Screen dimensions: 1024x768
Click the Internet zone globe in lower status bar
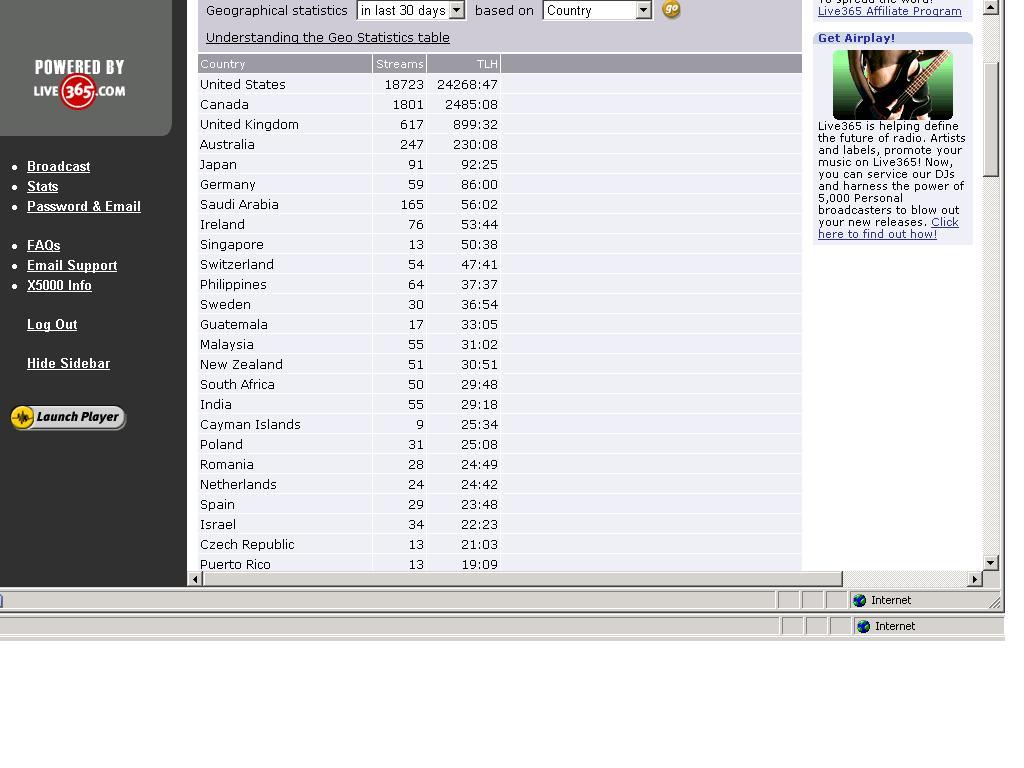(x=863, y=626)
